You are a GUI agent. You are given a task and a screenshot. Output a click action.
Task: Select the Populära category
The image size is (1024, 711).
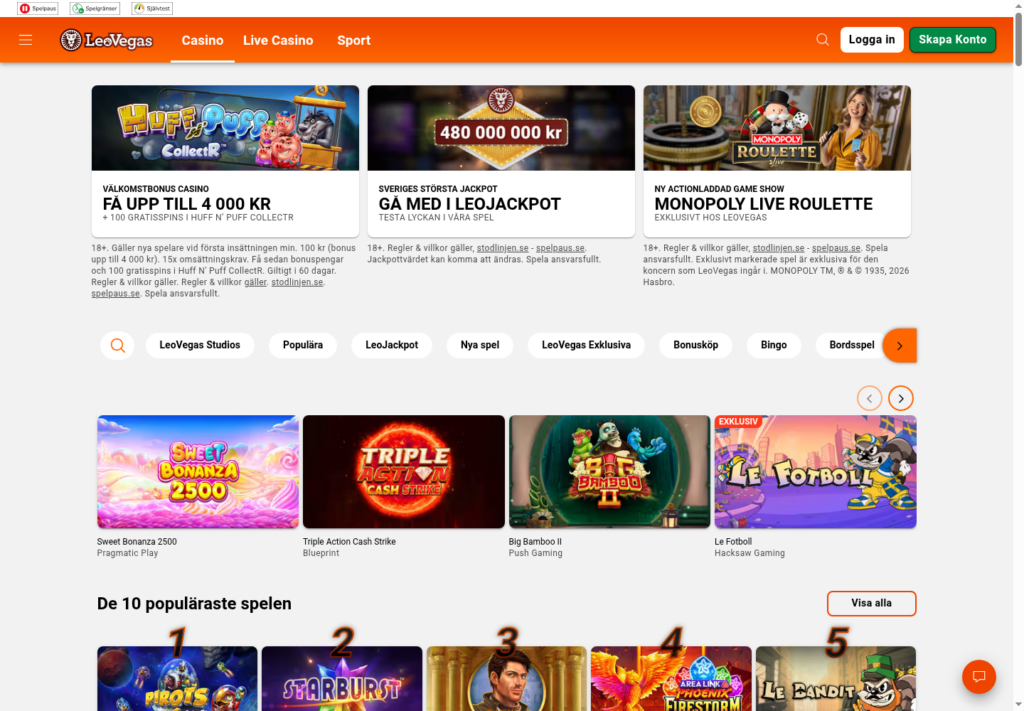303,345
